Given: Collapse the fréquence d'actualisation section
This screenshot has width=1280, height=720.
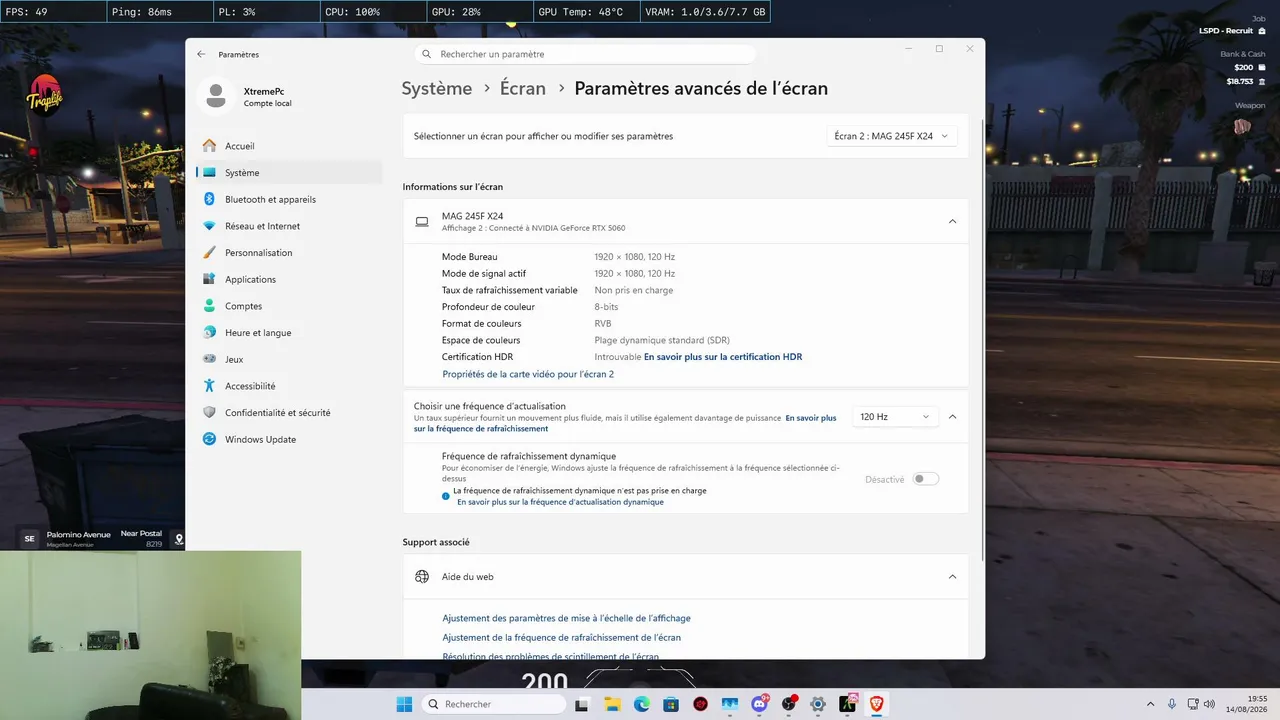Looking at the screenshot, I should 952,417.
